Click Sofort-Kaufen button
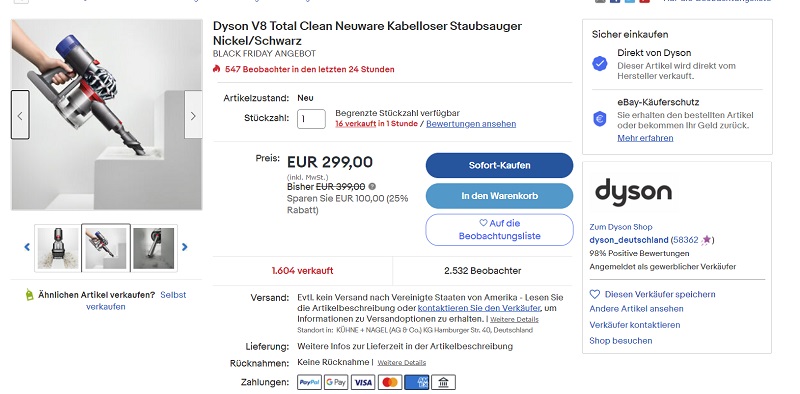The height and width of the screenshot is (394, 800). coord(499,165)
